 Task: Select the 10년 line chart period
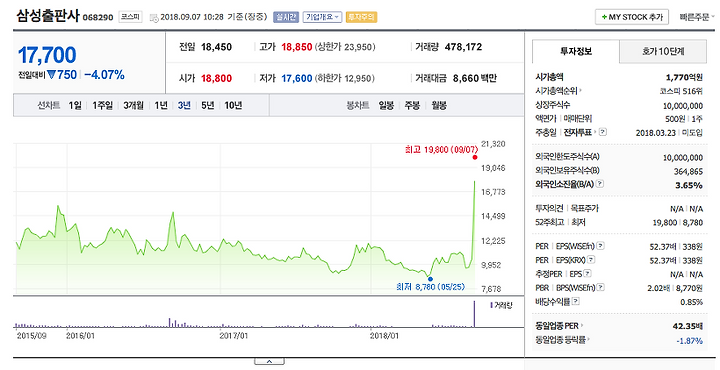233,106
